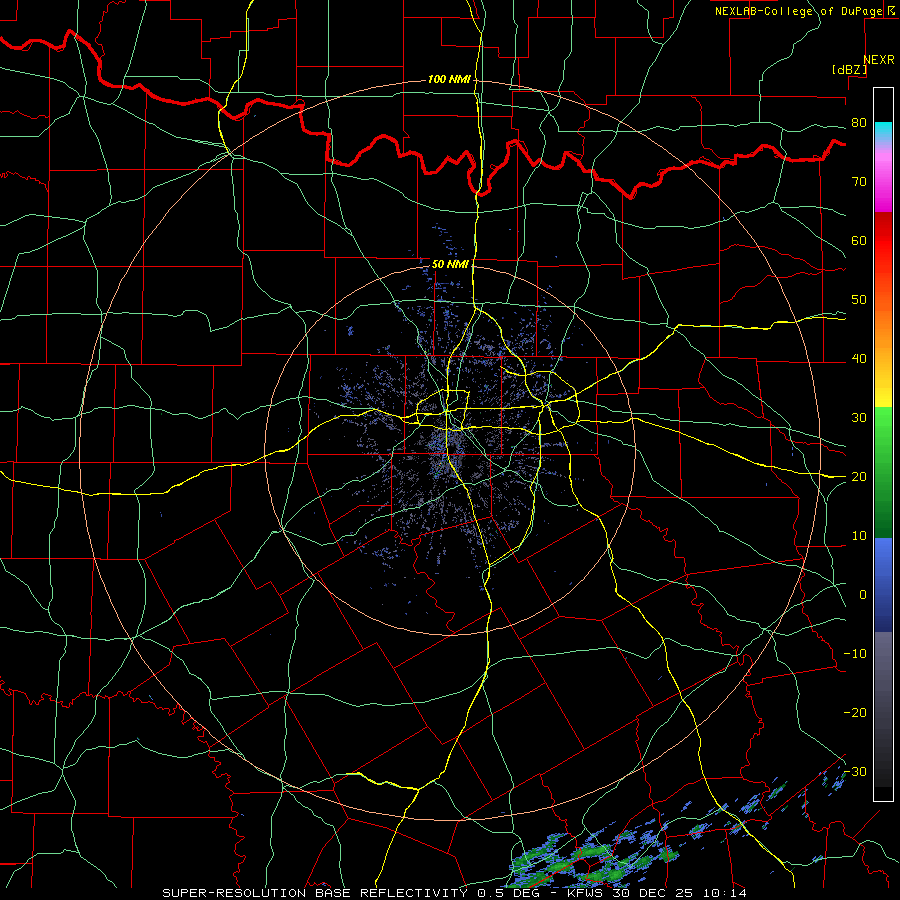
Task: Click the Super-Resolution Base Reflectivity caption
Action: (x=455, y=893)
